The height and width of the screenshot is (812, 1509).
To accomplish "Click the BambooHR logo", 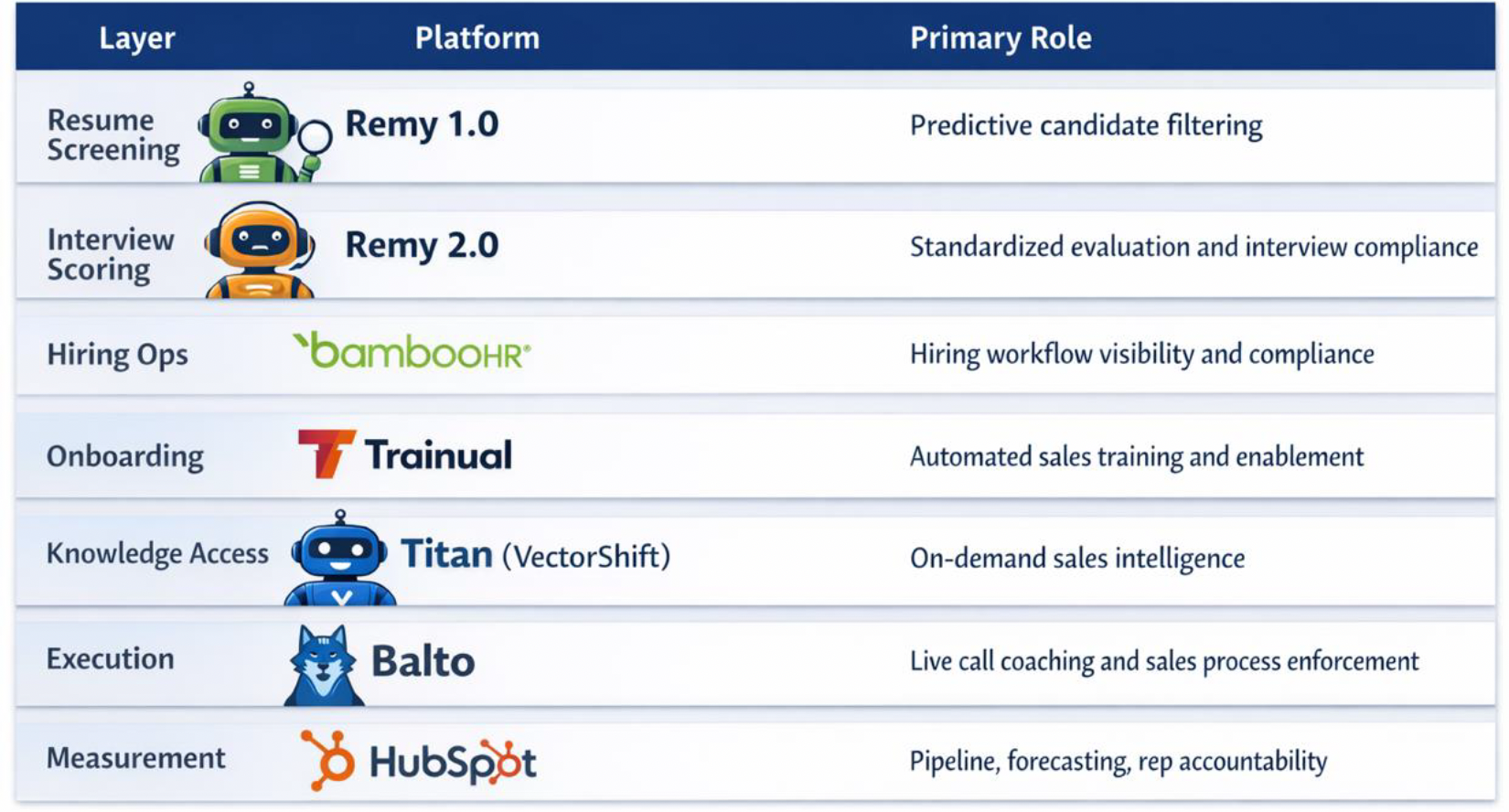I will [x=412, y=351].
